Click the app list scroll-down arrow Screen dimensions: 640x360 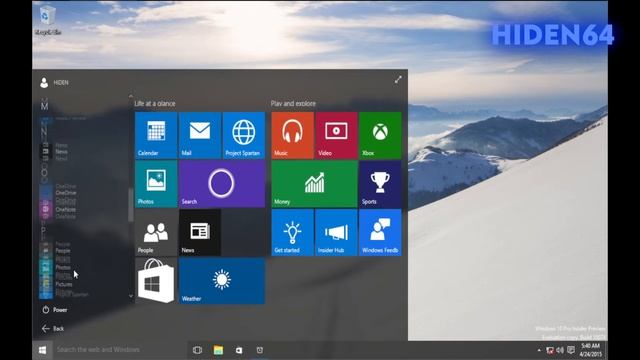[131, 296]
